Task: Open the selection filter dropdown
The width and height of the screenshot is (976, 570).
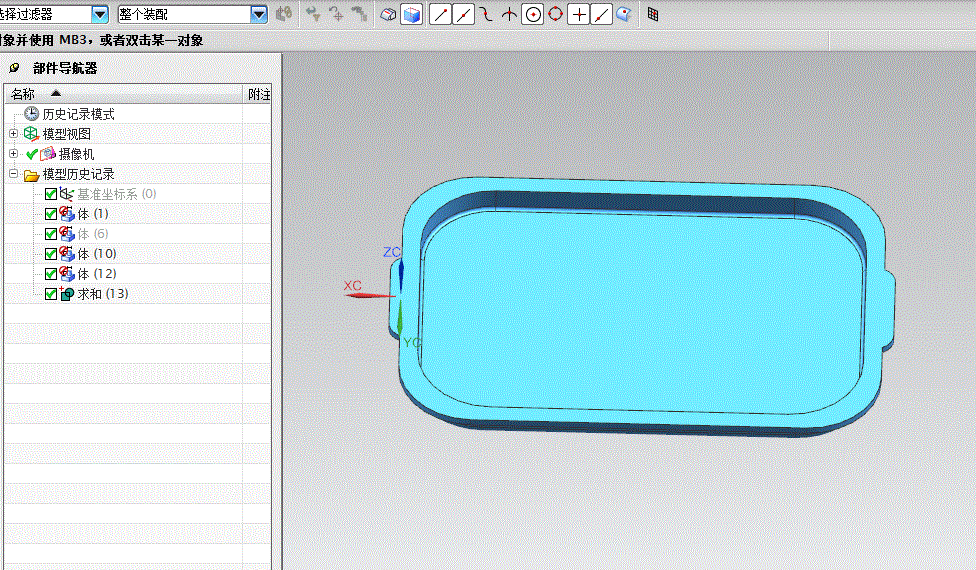Action: click(x=99, y=14)
